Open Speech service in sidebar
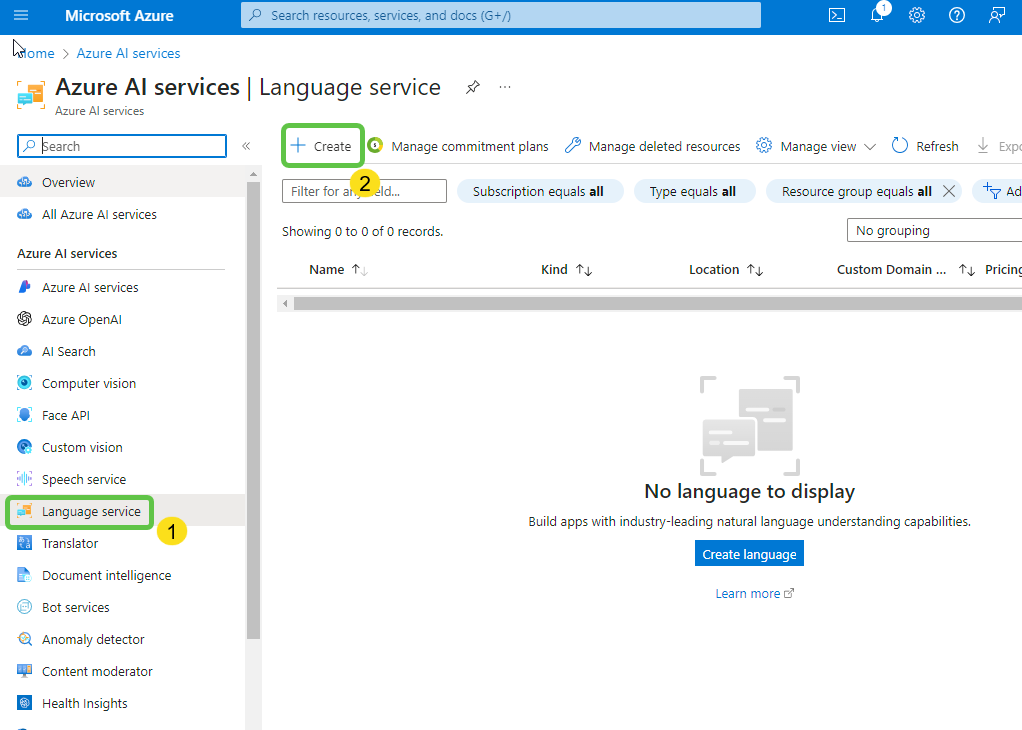The height and width of the screenshot is (730, 1022). [83, 479]
